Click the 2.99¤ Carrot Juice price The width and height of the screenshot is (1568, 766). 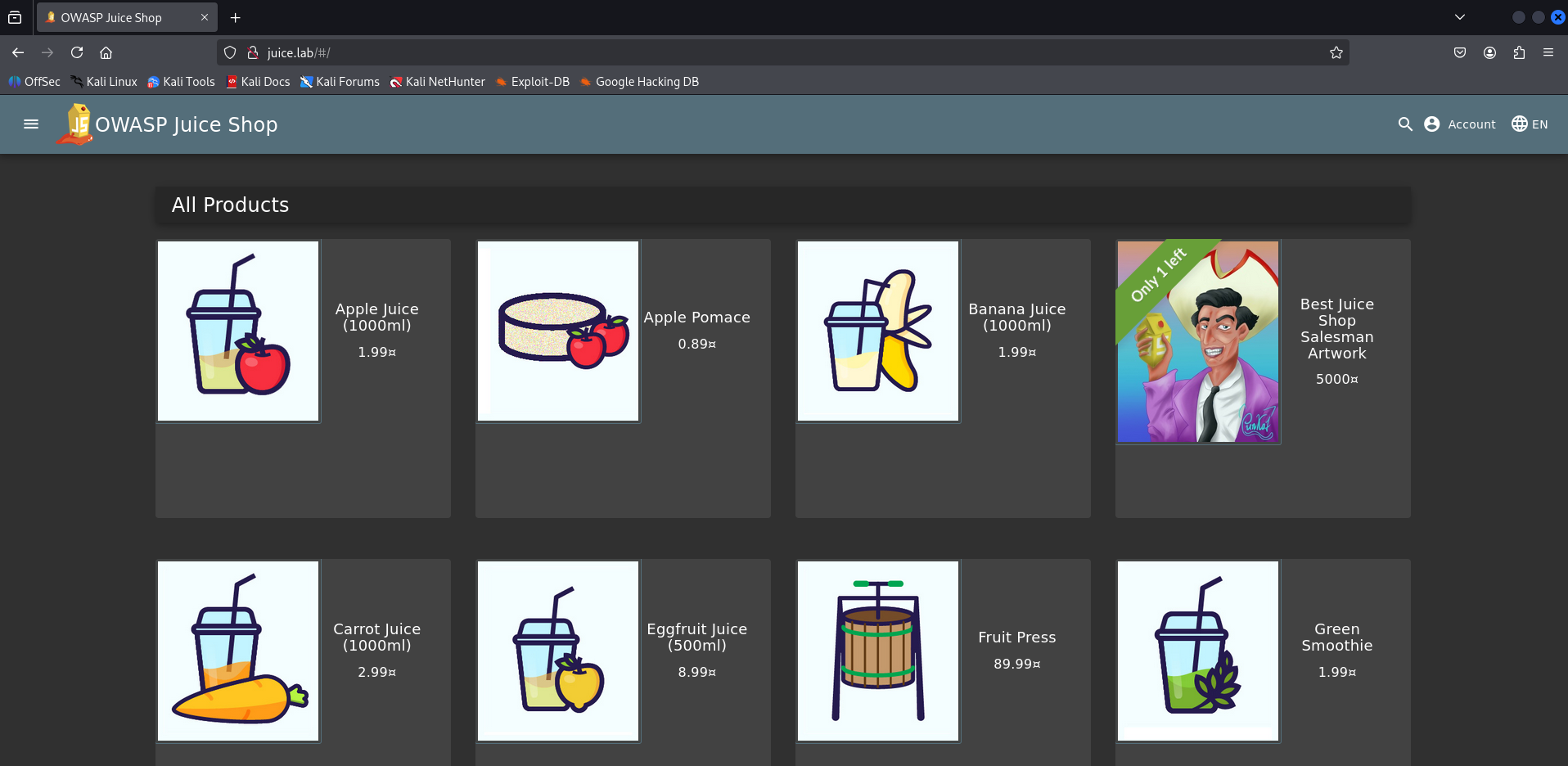tap(376, 672)
